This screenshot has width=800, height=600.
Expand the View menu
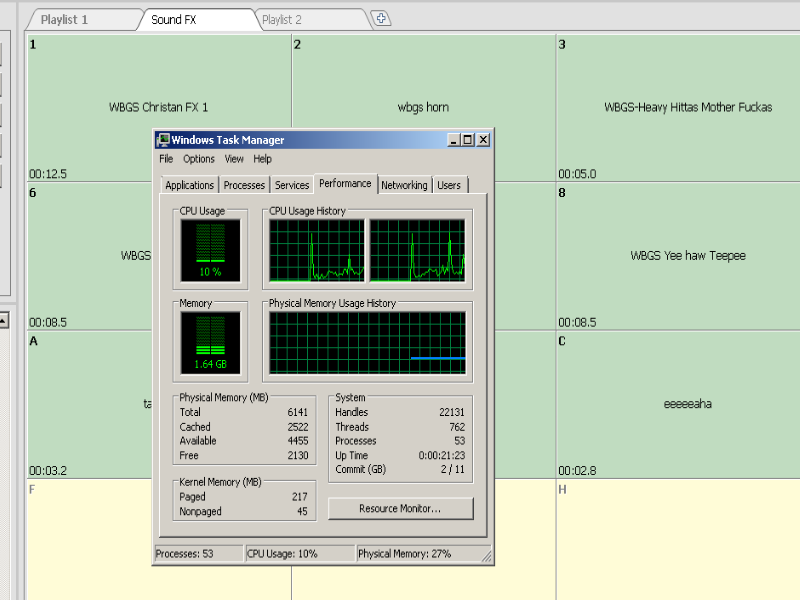pyautogui.click(x=234, y=159)
